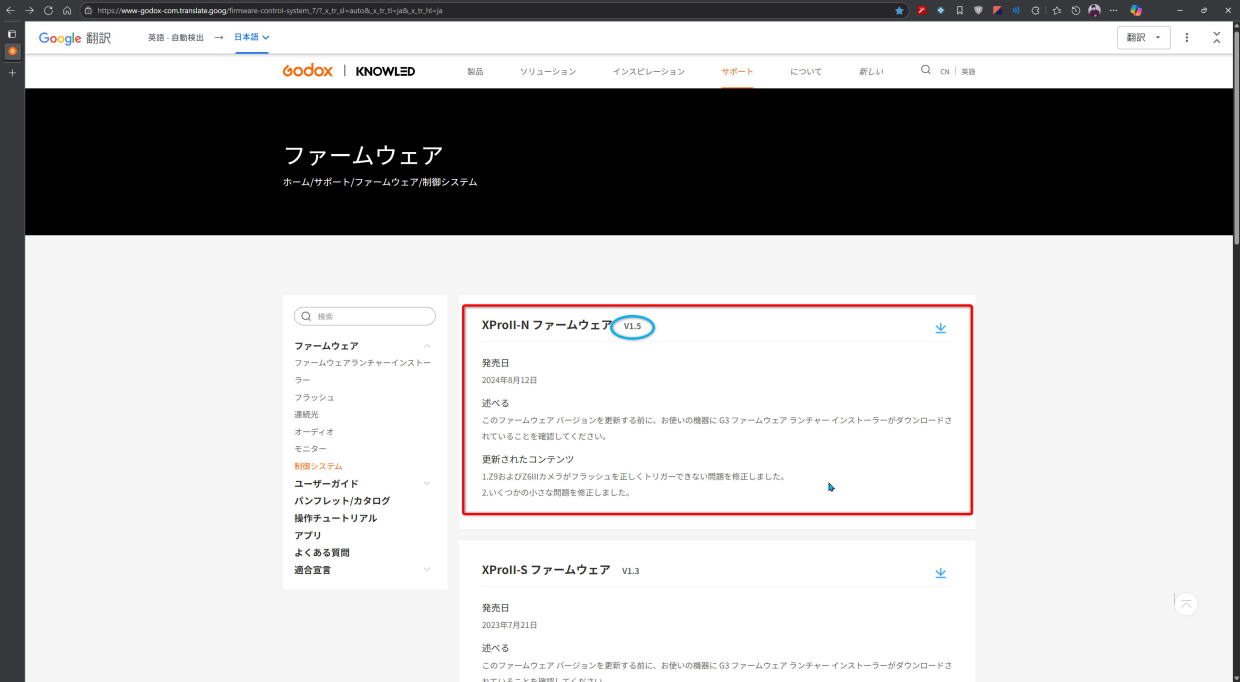Viewport: 1240px width, 682px height.
Task: Click the XProII-S ファームウェア title
Action: pos(546,570)
